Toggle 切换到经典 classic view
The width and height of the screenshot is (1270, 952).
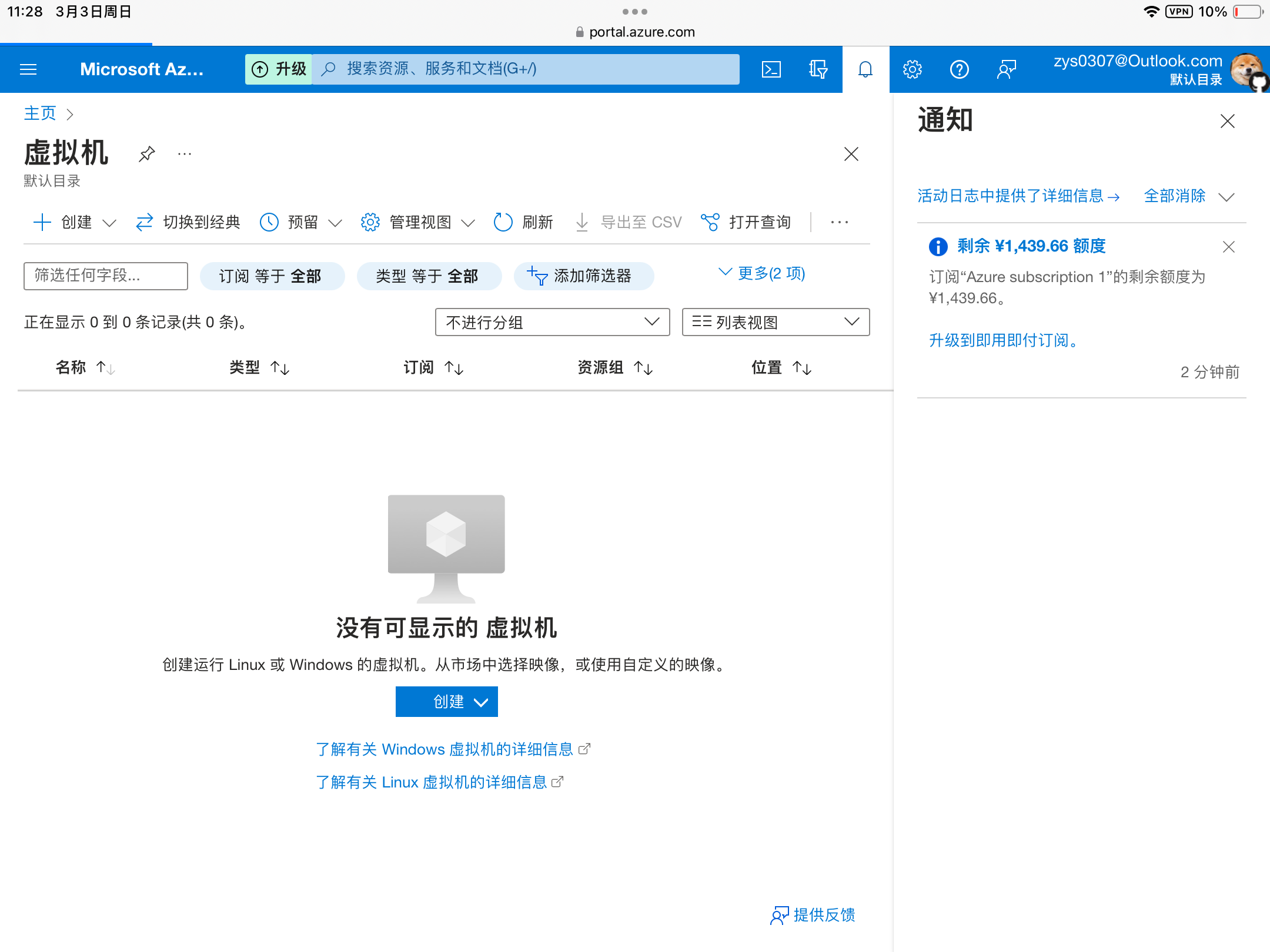(x=188, y=222)
